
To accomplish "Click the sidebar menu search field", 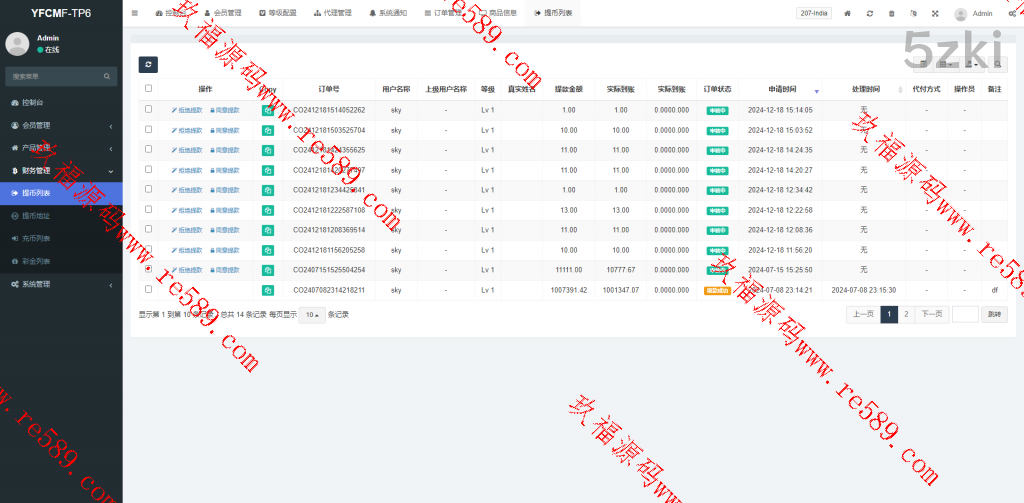I will (x=55, y=76).
